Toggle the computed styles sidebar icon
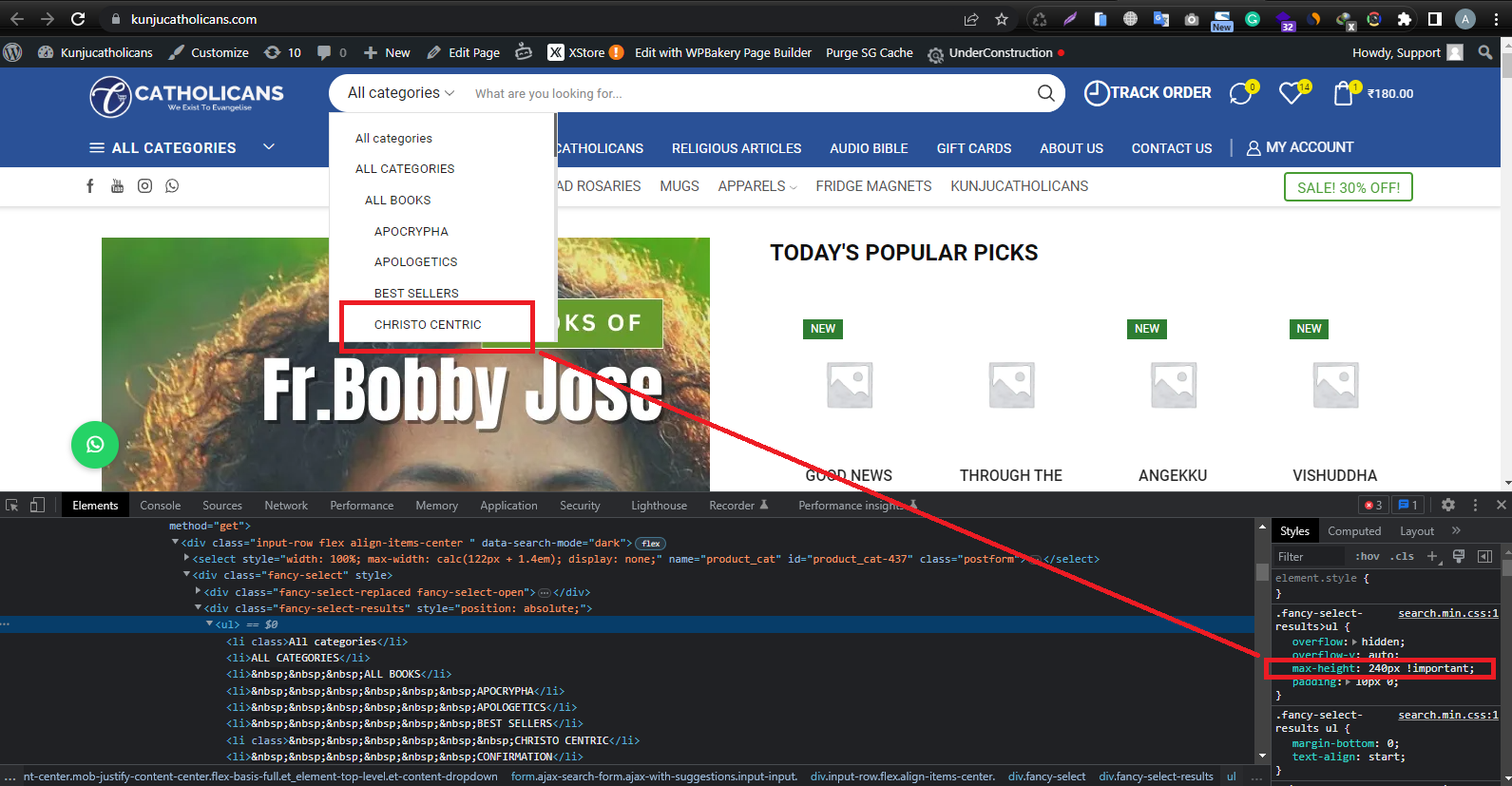The image size is (1512, 786). click(1484, 556)
